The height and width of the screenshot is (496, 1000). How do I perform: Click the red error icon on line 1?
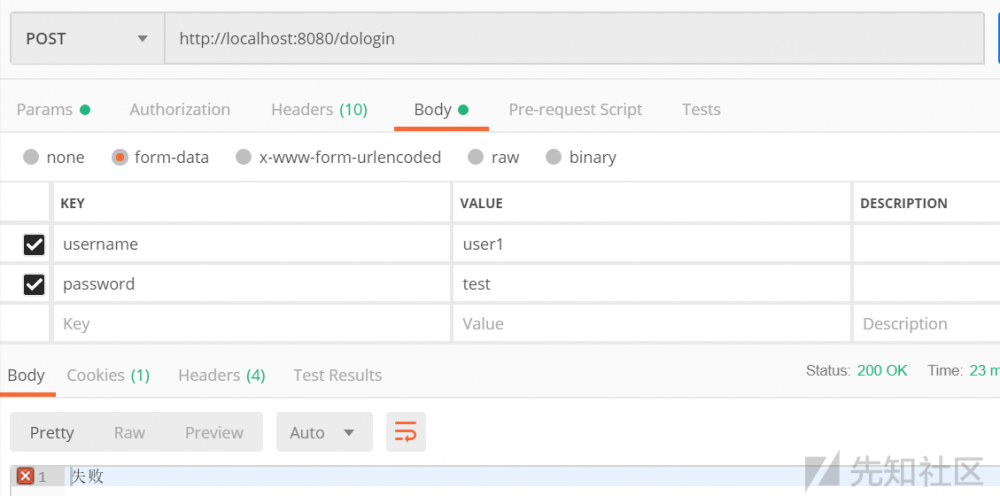coord(26,476)
